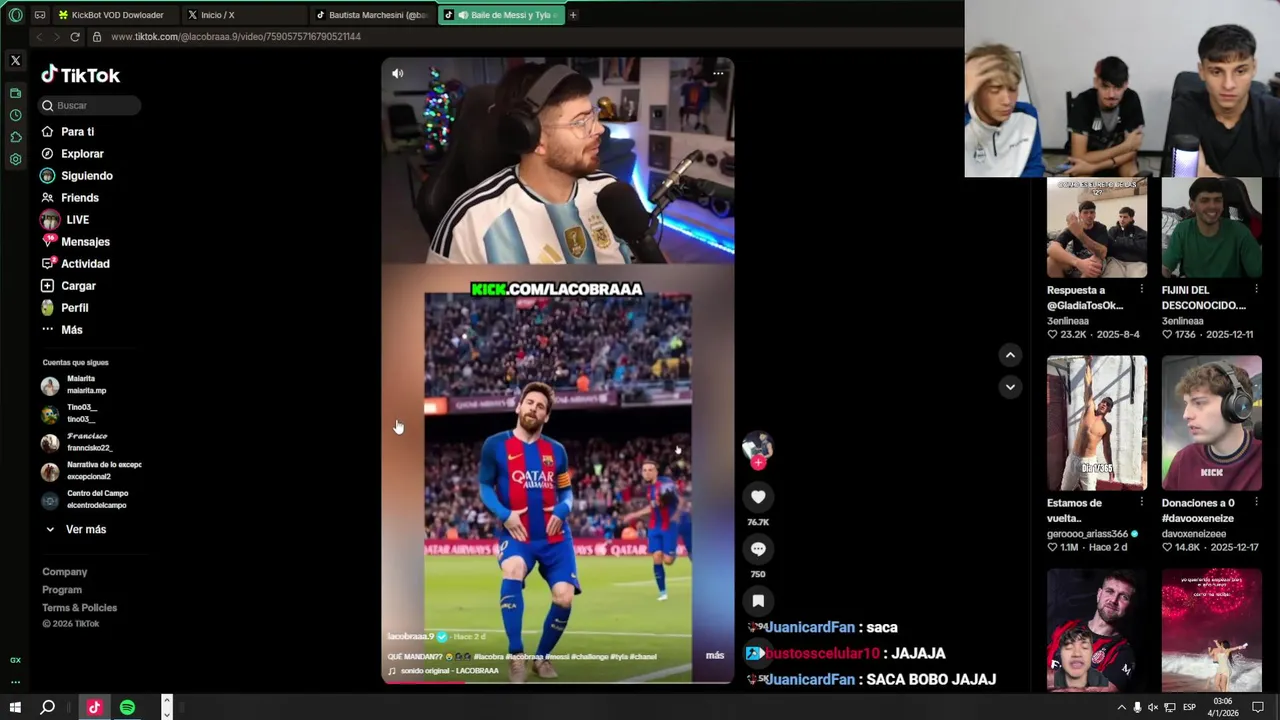Click the Opera GX logo menu icon
The height and width of the screenshot is (720, 1280).
[x=15, y=15]
